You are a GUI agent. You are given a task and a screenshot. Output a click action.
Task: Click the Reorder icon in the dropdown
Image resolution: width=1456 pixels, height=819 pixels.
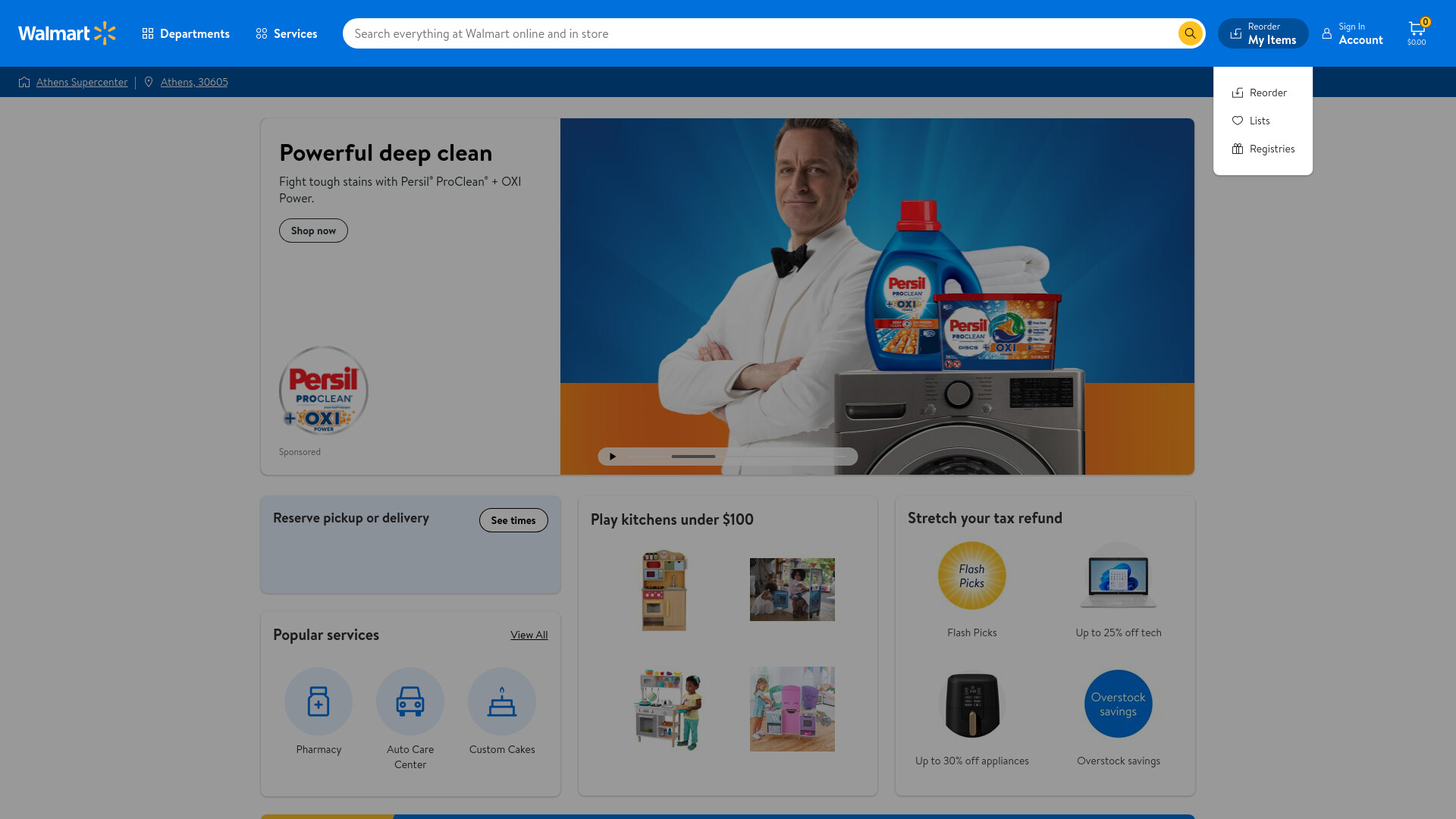click(x=1238, y=93)
